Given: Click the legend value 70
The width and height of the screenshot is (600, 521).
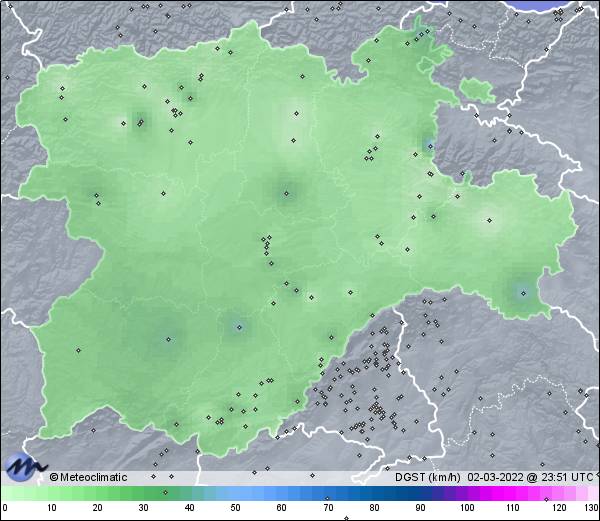Looking at the screenshot, I should [328, 508].
